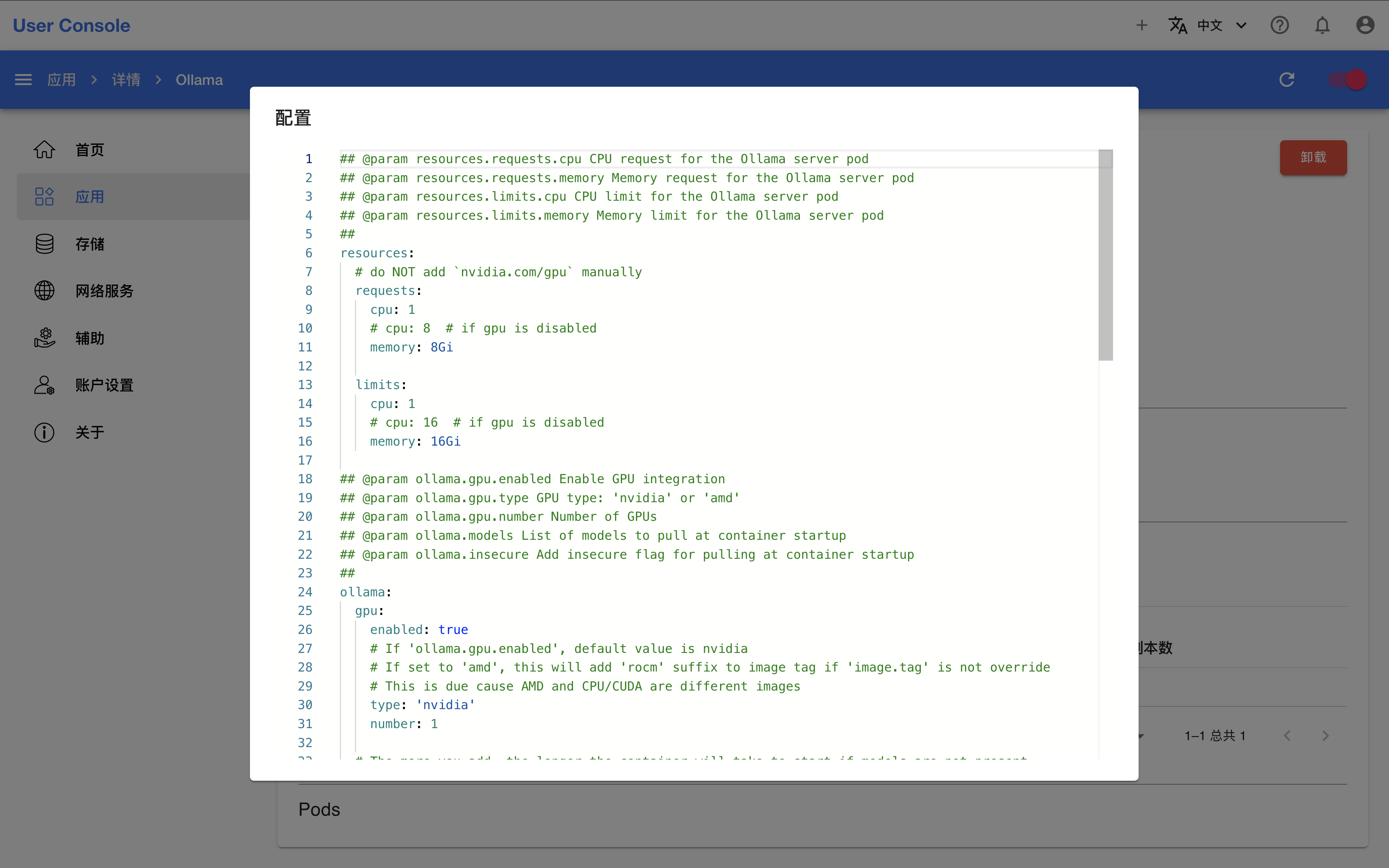Click the 账户设置 person icon in sidebar
This screenshot has height=868, width=1389.
tap(44, 385)
